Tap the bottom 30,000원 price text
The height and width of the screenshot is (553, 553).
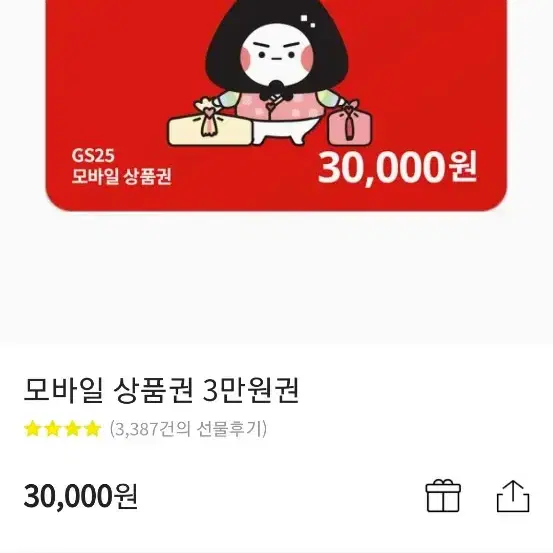81,496
